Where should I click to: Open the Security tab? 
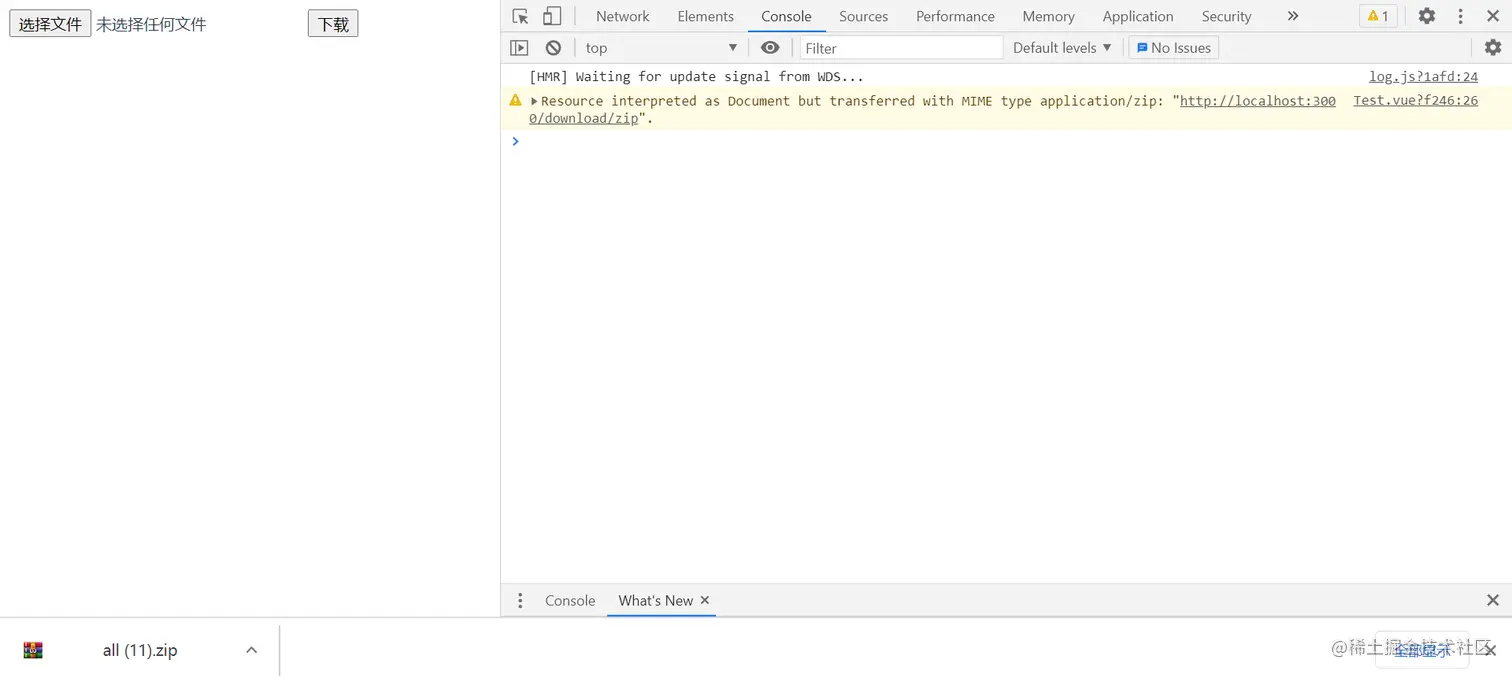1226,16
